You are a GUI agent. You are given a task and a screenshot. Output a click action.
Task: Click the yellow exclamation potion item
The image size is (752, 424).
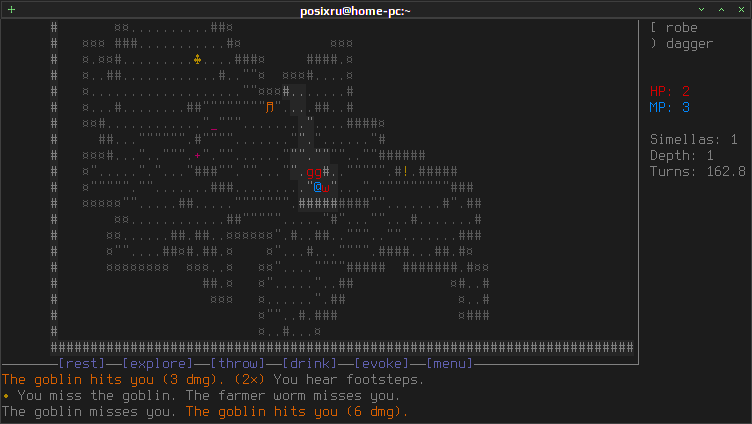[x=406, y=171]
